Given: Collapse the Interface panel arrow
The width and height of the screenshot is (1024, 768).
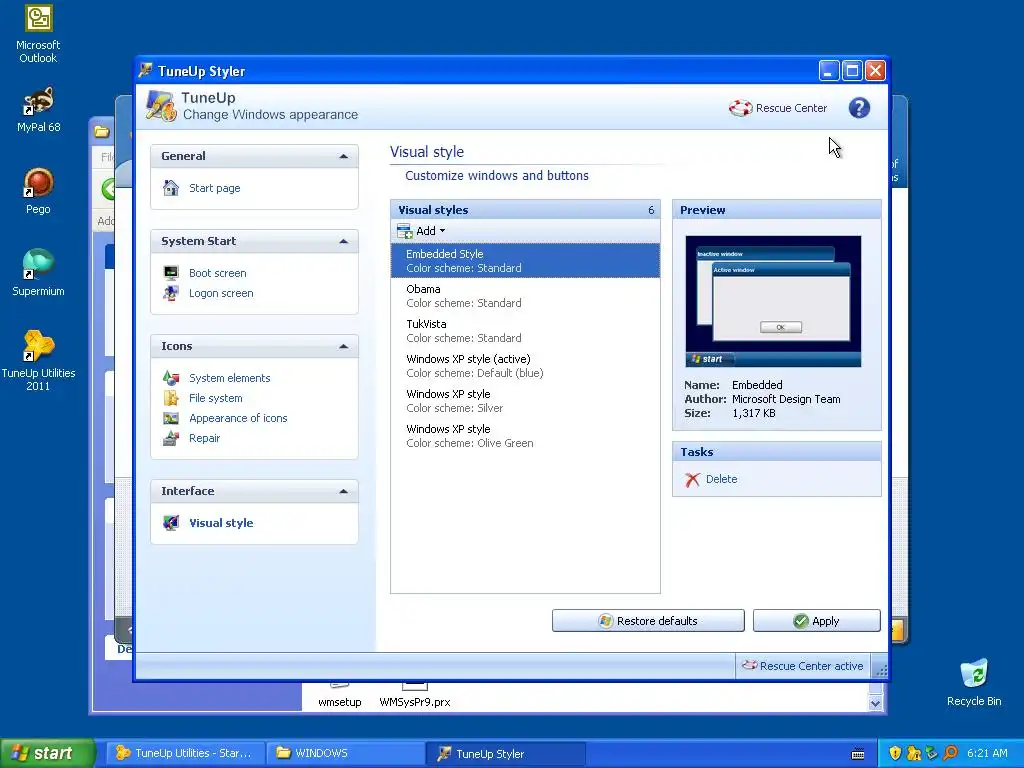Looking at the screenshot, I should 344,491.
